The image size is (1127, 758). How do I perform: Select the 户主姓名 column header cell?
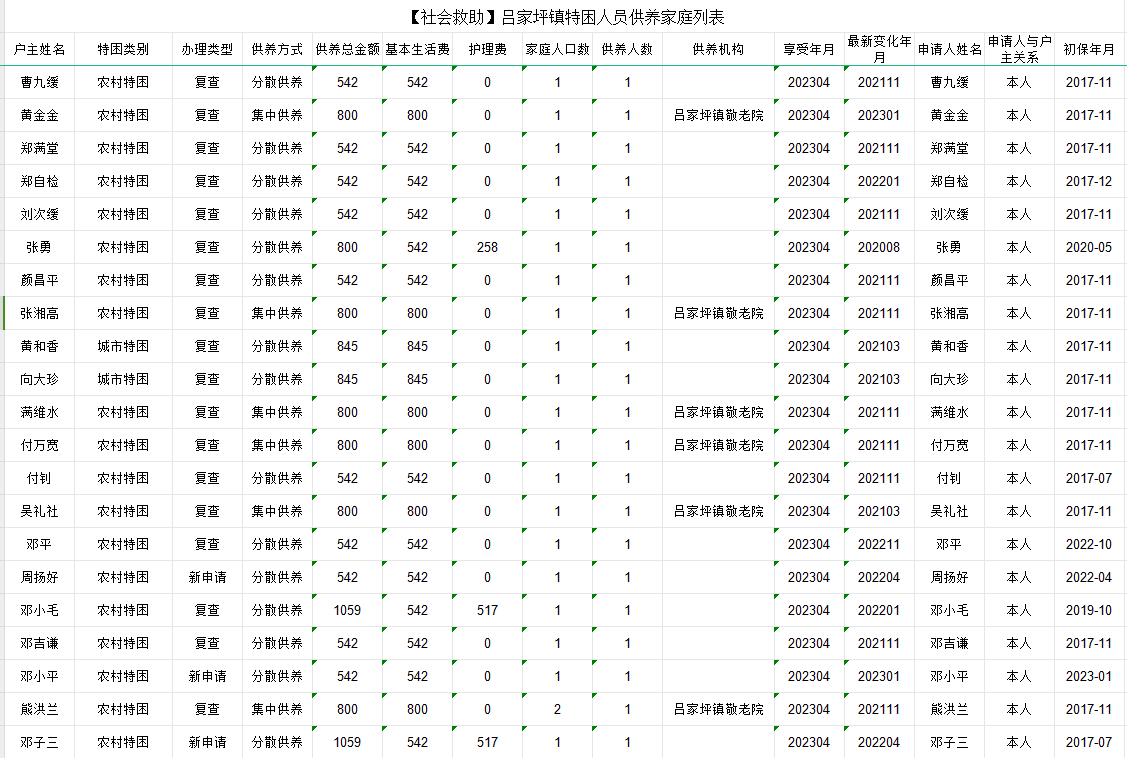tap(39, 49)
